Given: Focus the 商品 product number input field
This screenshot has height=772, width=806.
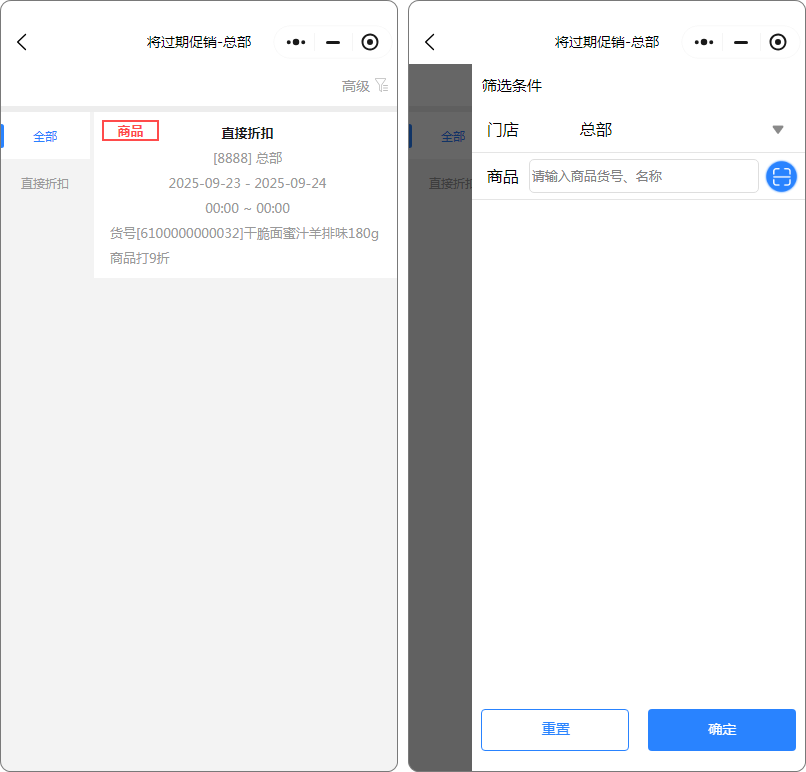Looking at the screenshot, I should (x=643, y=176).
